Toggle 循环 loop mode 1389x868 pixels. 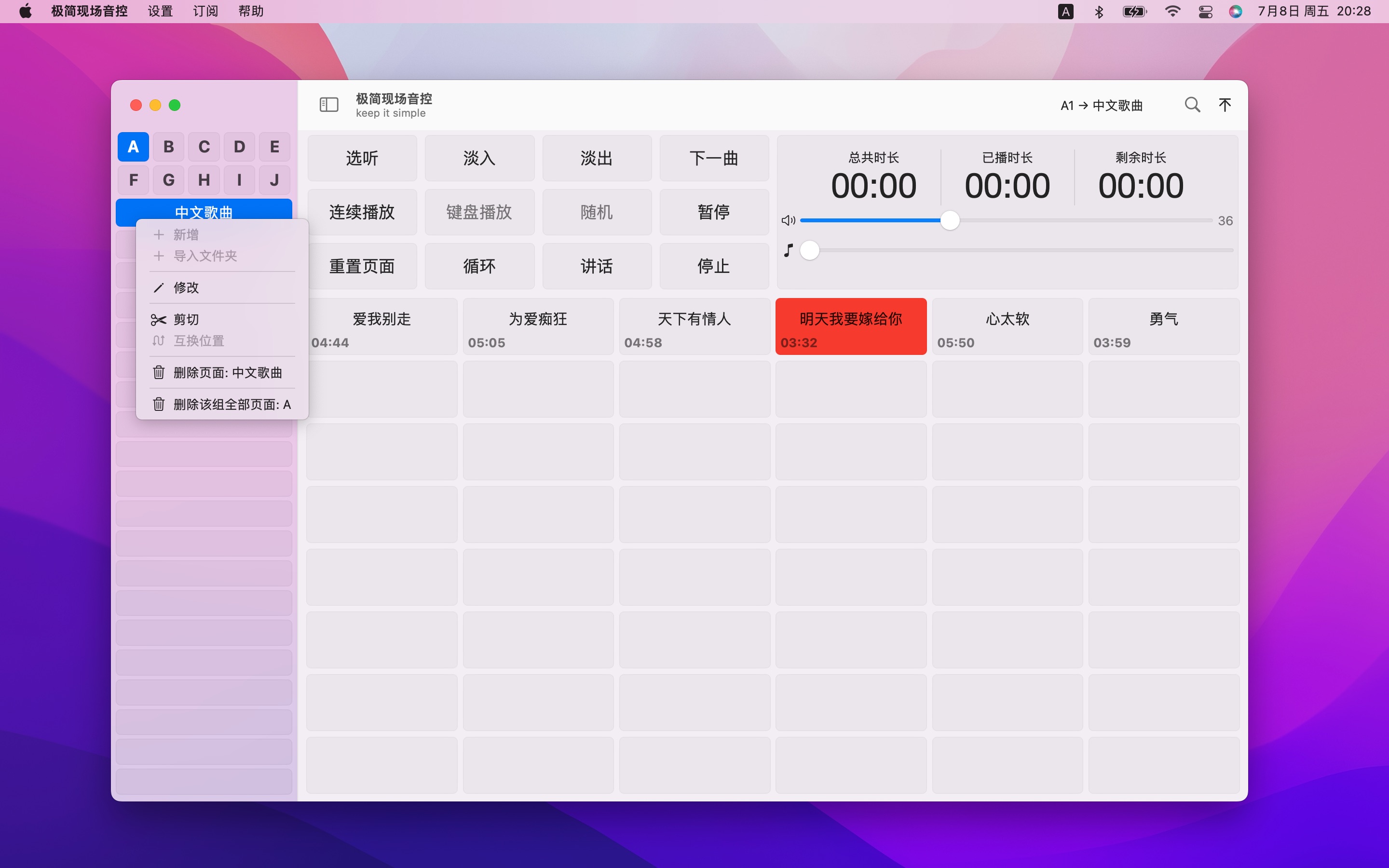[479, 266]
